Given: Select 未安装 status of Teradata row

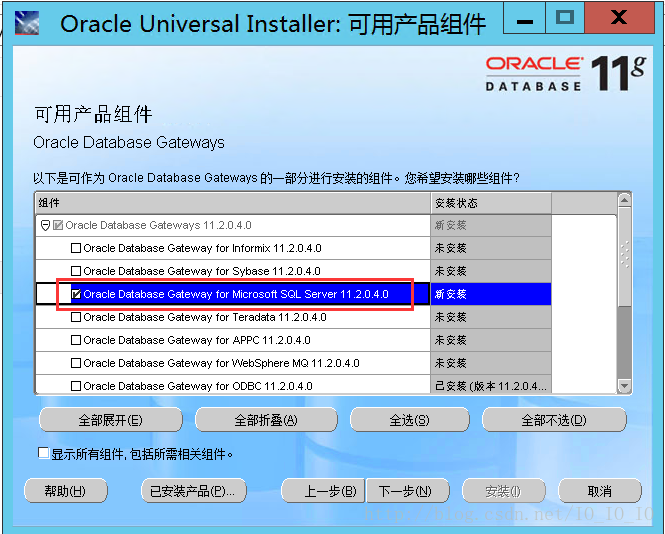Looking at the screenshot, I should coord(491,317).
